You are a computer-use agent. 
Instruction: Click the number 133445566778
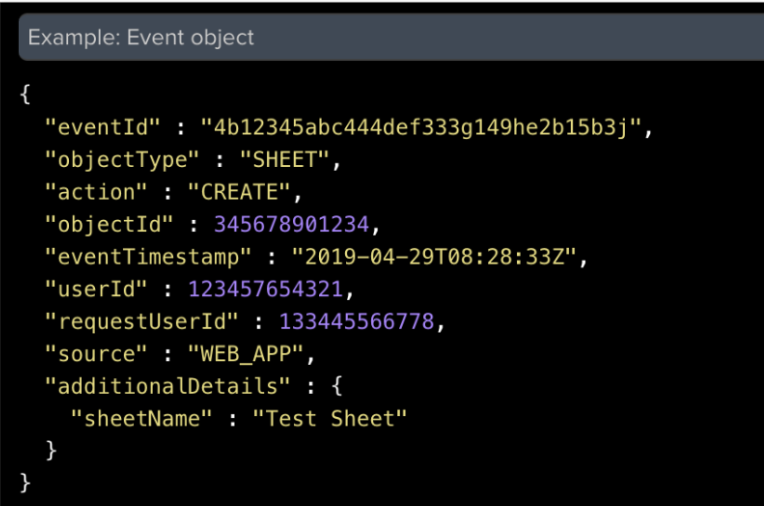pos(356,322)
